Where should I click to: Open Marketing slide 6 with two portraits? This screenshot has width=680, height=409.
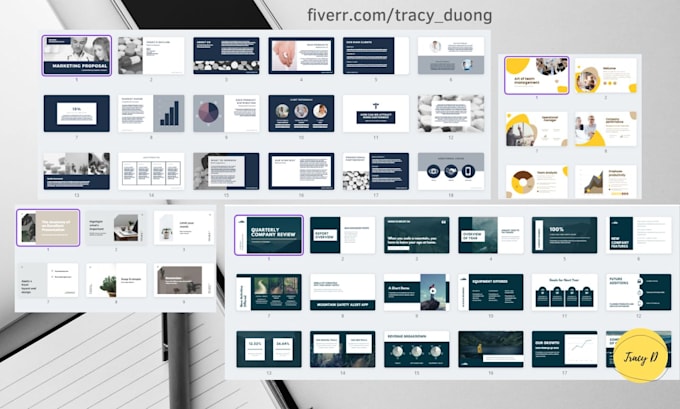(451, 56)
